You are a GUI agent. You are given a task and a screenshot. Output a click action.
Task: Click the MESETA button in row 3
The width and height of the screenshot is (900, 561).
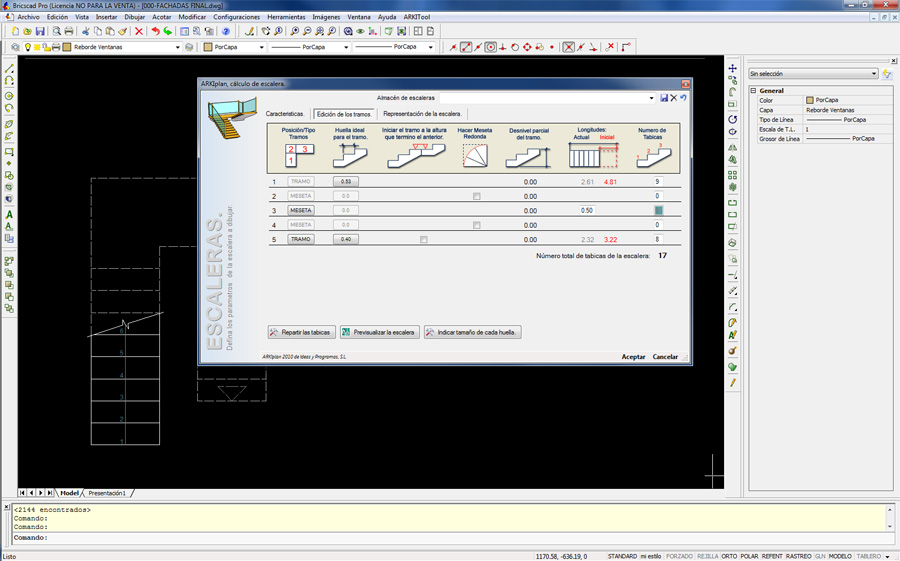[301, 210]
